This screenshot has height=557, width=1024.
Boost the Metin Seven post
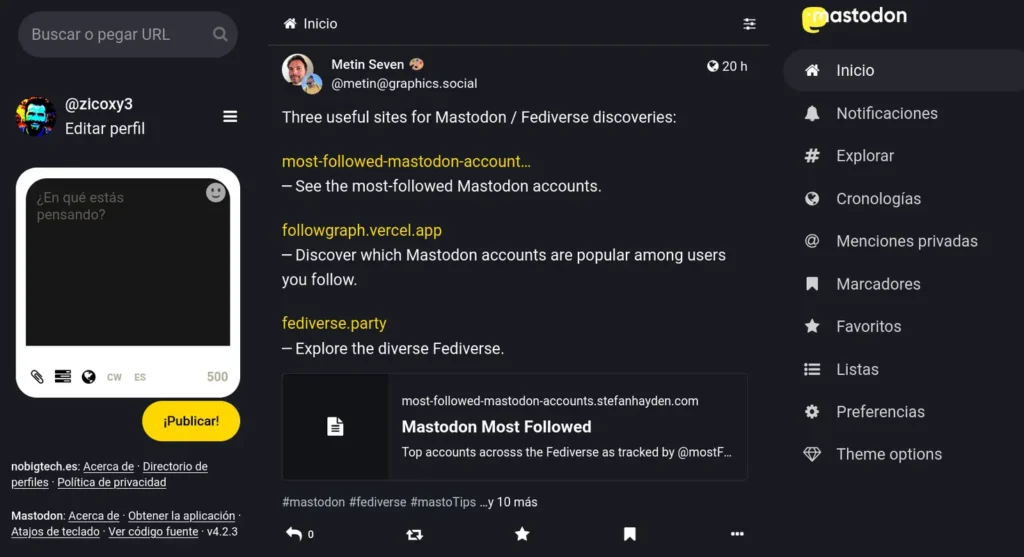414,534
